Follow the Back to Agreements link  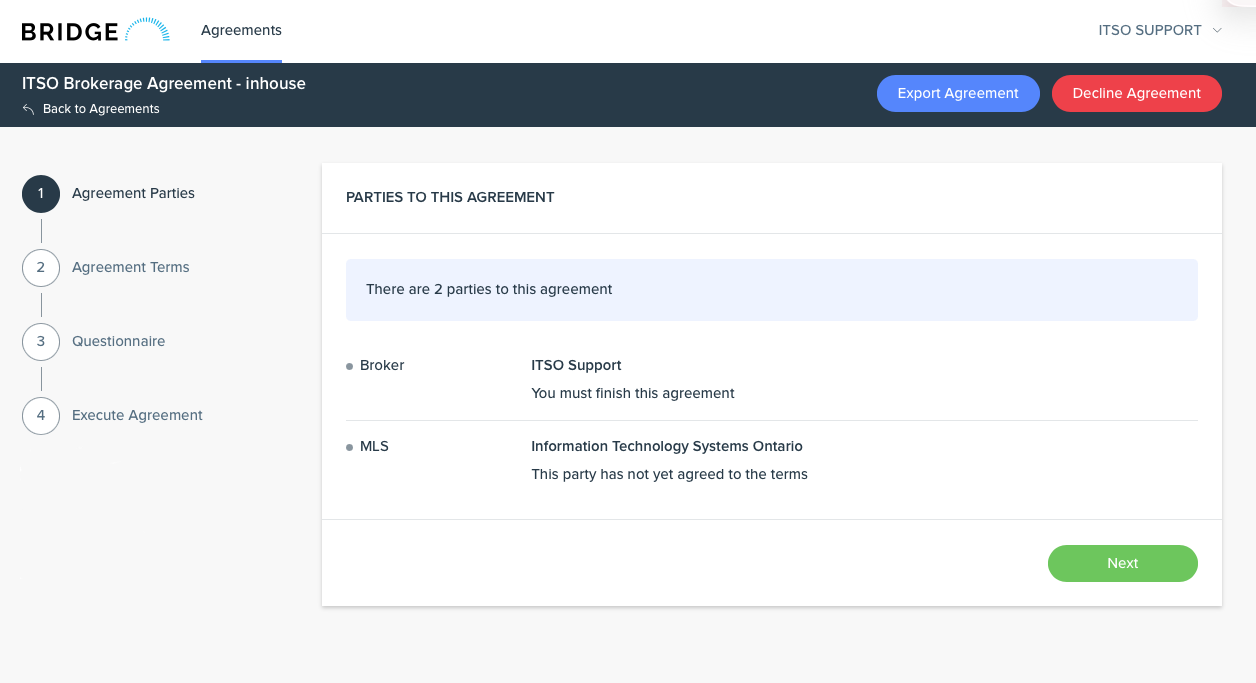pyautogui.click(x=101, y=109)
